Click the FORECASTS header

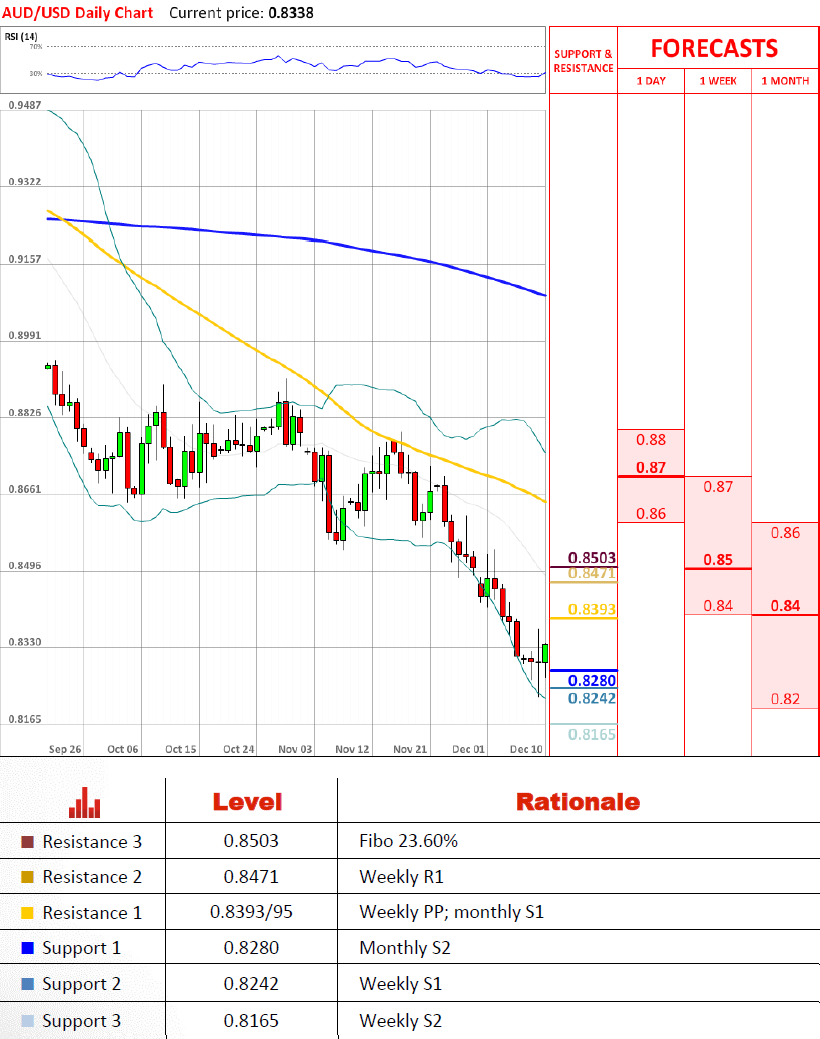click(714, 48)
